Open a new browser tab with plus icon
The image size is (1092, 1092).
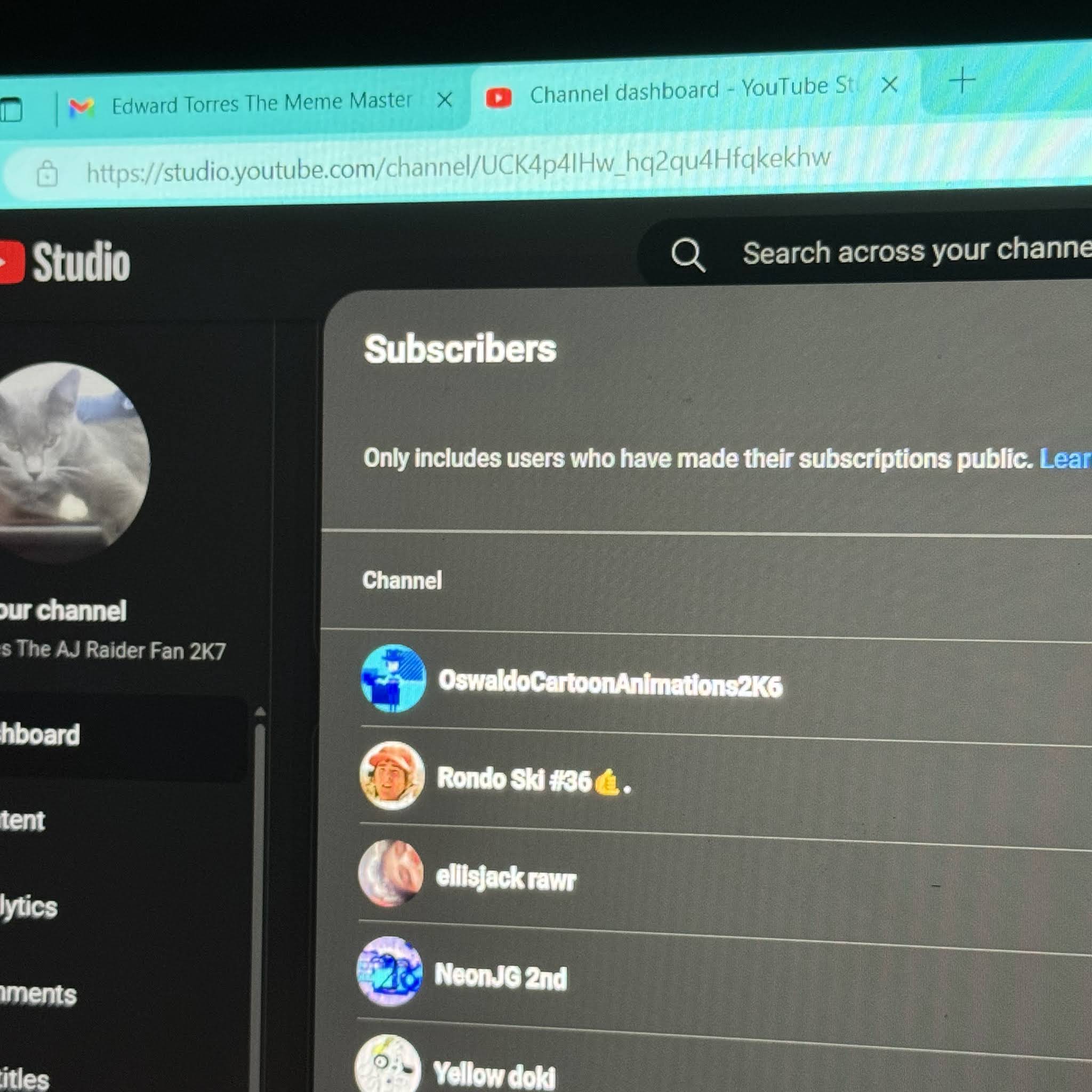pos(962,82)
